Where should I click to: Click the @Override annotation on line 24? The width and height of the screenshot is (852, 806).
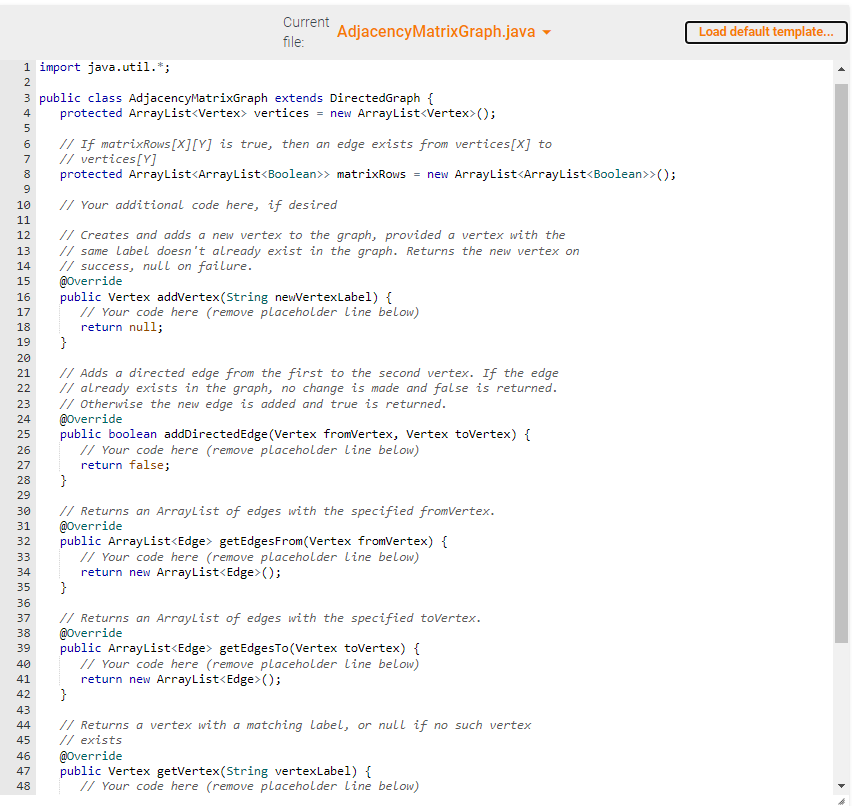[x=91, y=420]
